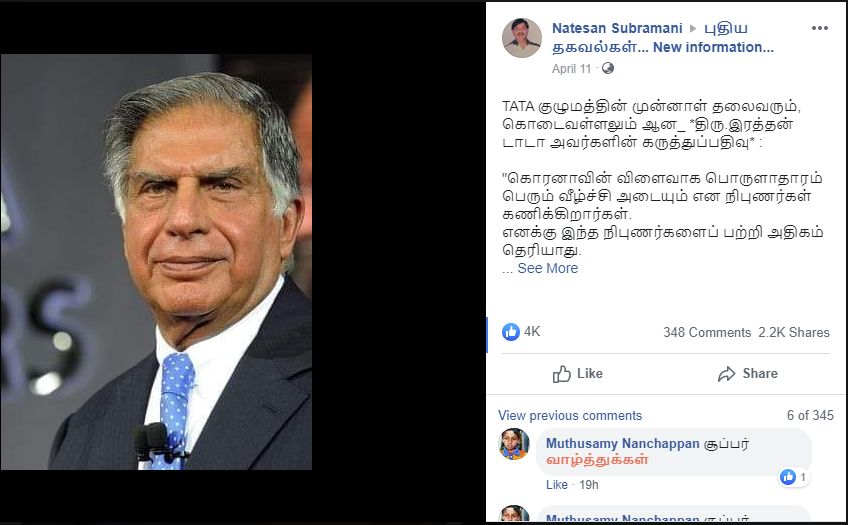Click the Share arrow icon
The image size is (848, 525).
726,374
